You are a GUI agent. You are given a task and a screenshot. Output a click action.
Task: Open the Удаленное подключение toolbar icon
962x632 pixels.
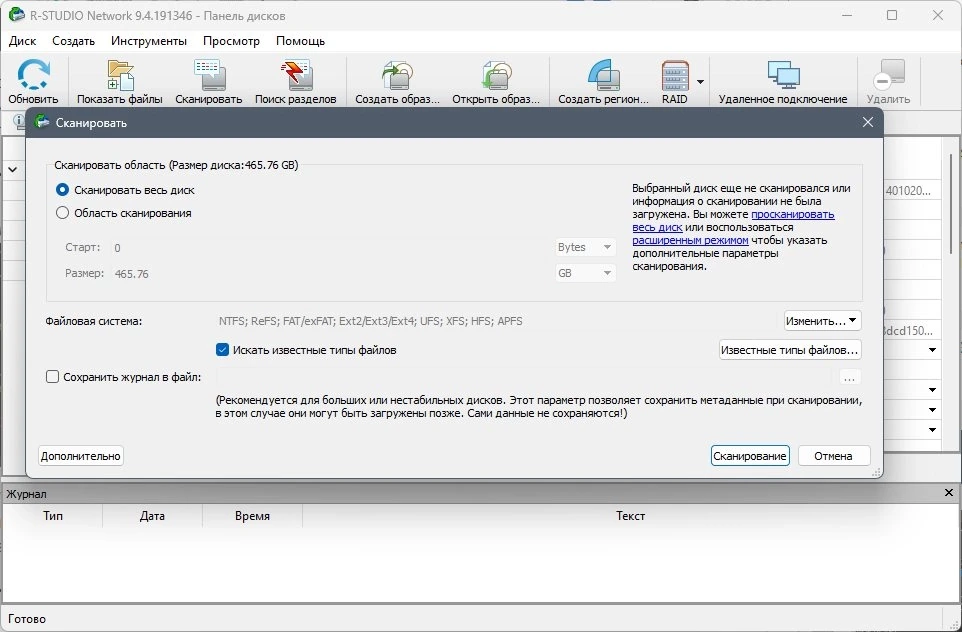tap(783, 81)
